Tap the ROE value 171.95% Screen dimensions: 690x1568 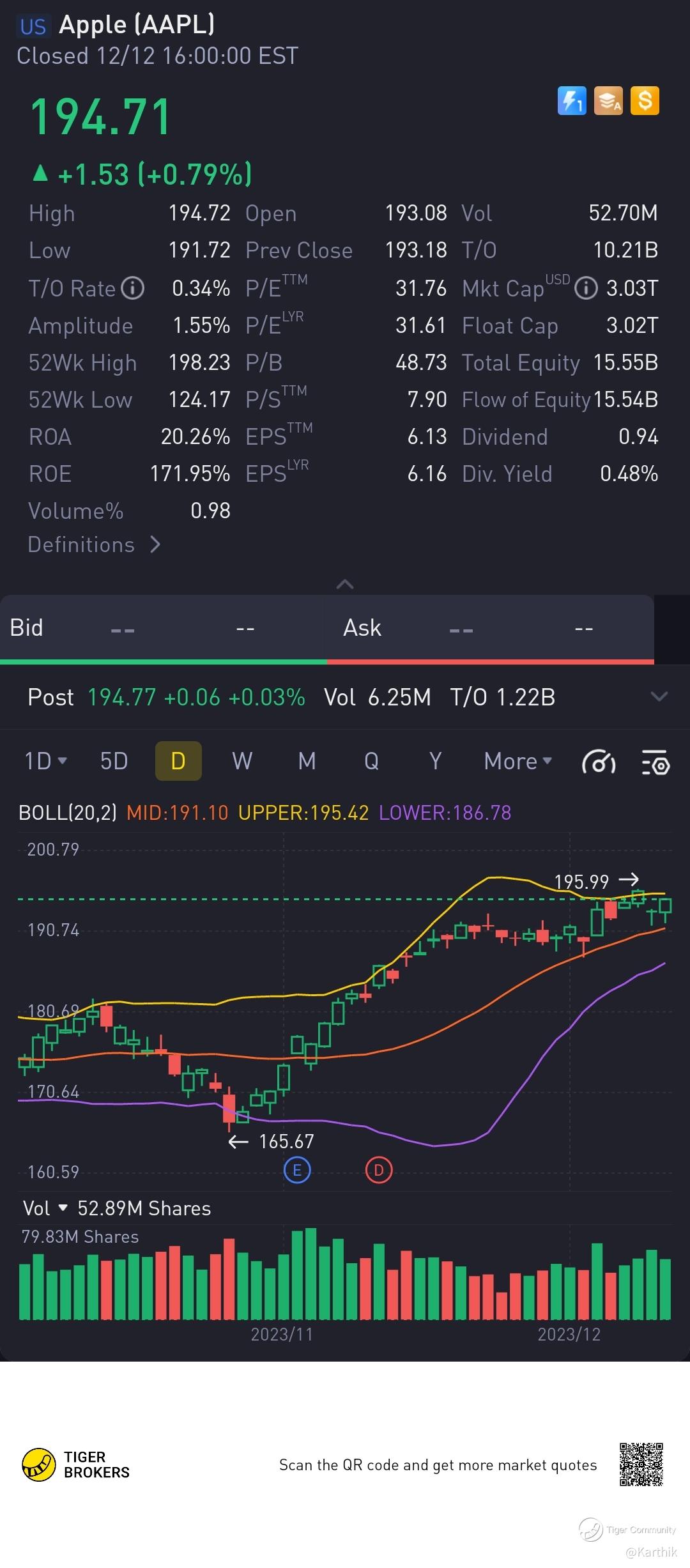click(x=190, y=473)
